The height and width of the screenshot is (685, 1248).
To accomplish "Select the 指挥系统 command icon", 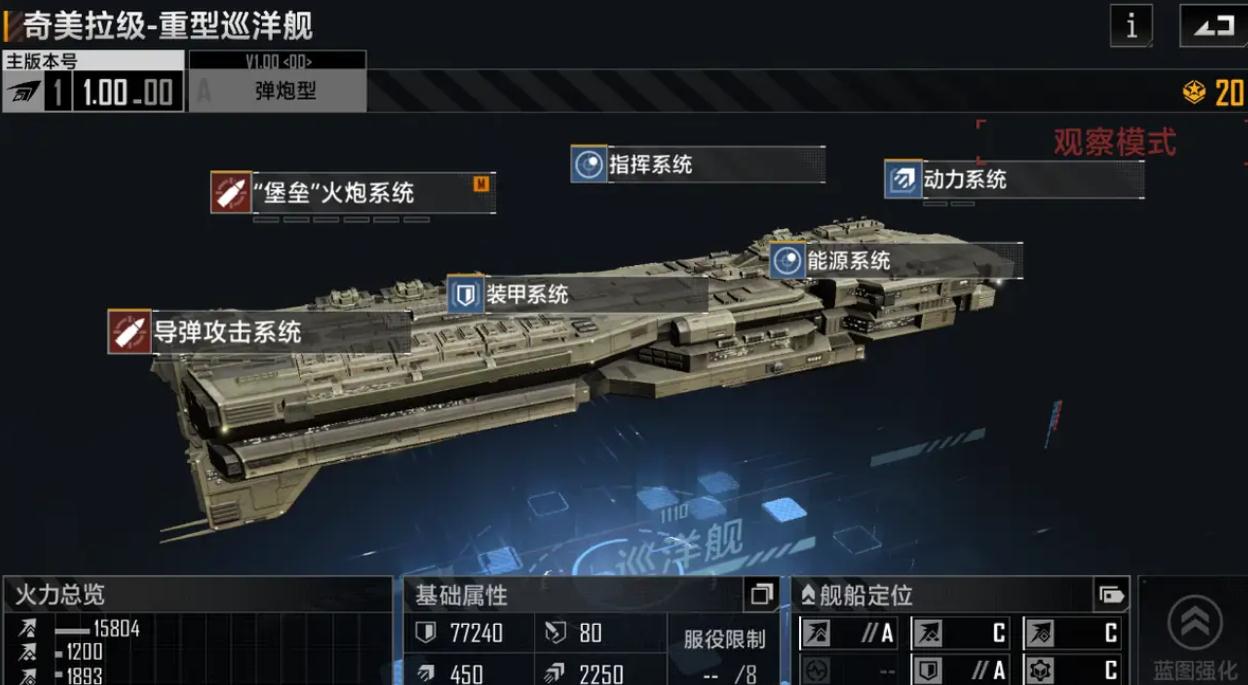I will [589, 164].
